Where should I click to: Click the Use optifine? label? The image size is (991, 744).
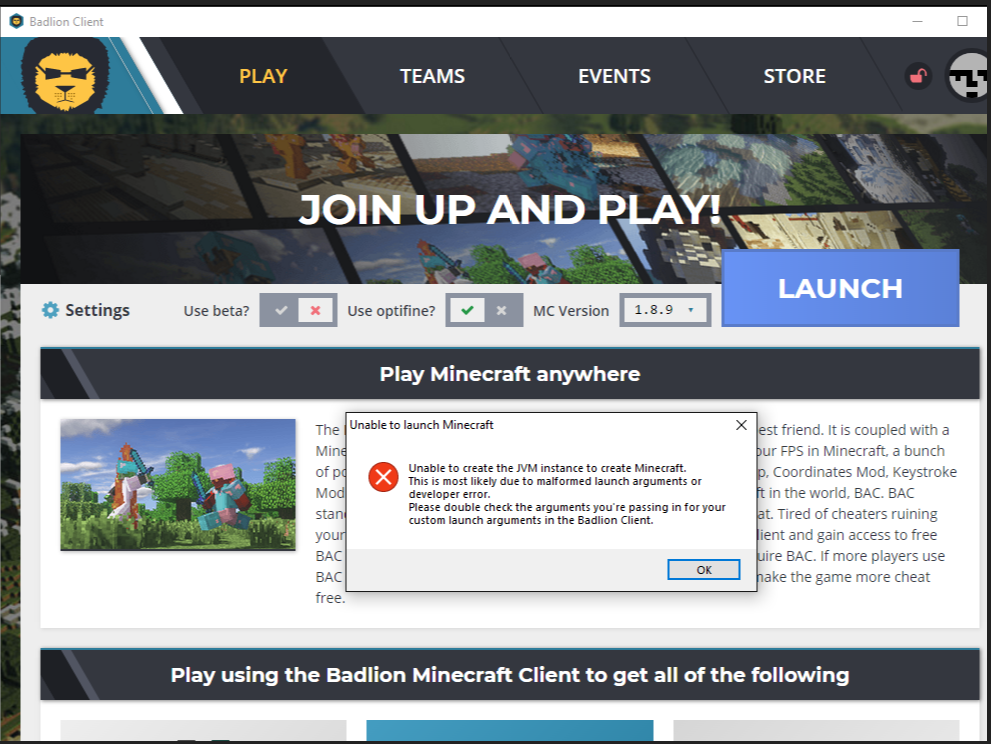tap(391, 311)
